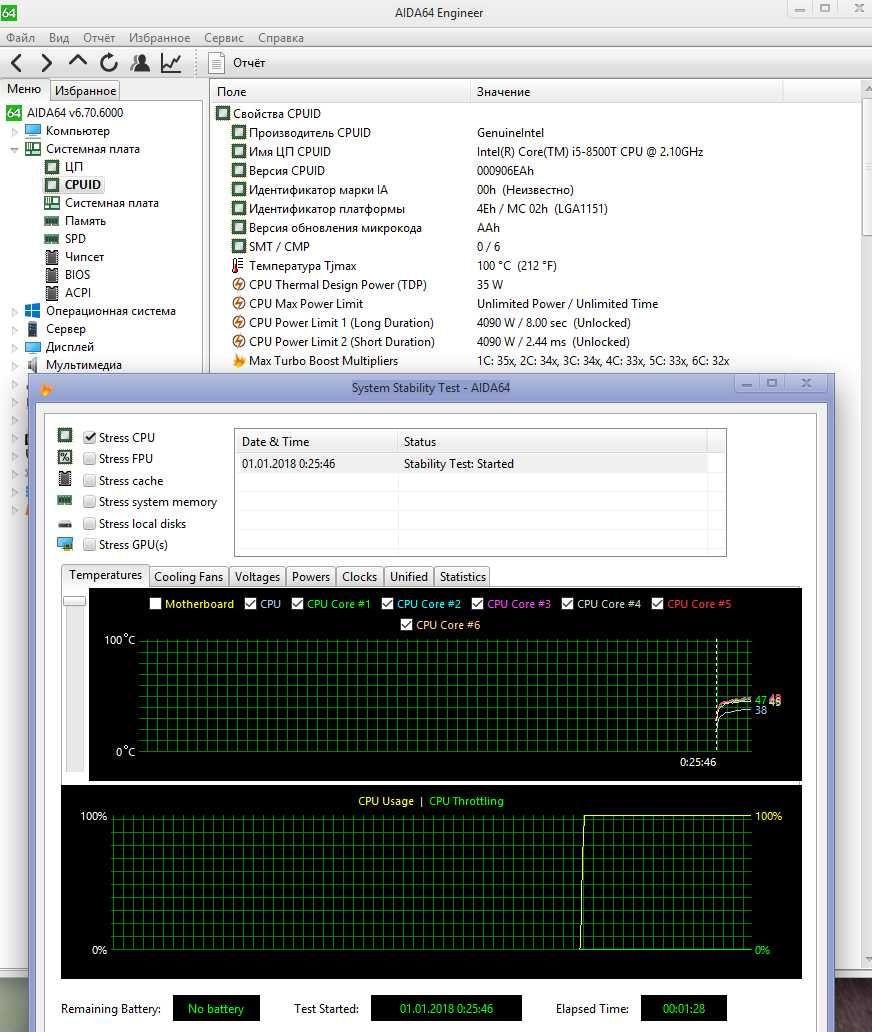Open the graph chart toolbar icon
Image resolution: width=872 pixels, height=1032 pixels.
point(171,63)
